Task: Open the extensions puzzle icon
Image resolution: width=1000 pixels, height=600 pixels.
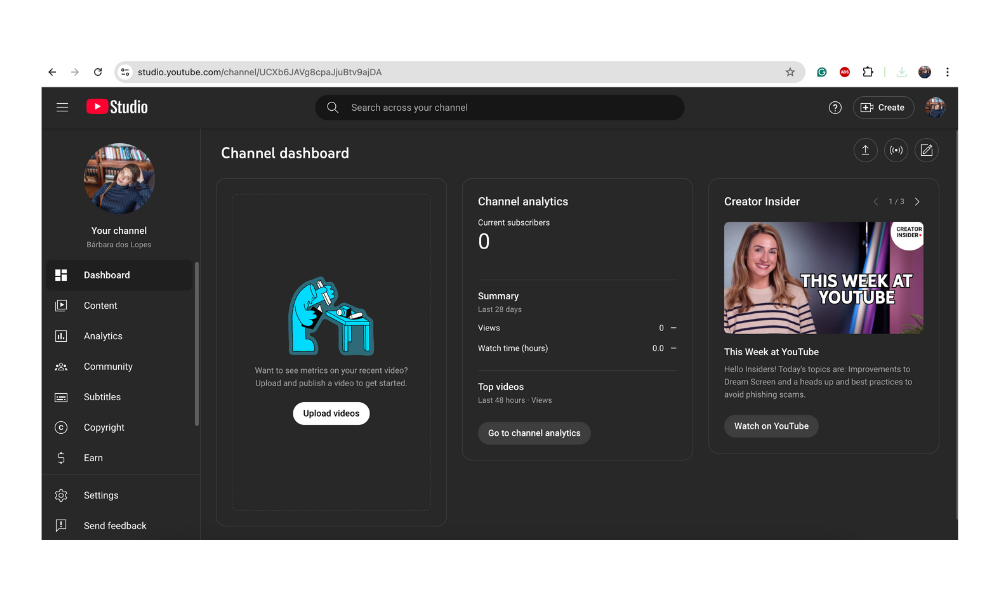Action: tap(867, 72)
